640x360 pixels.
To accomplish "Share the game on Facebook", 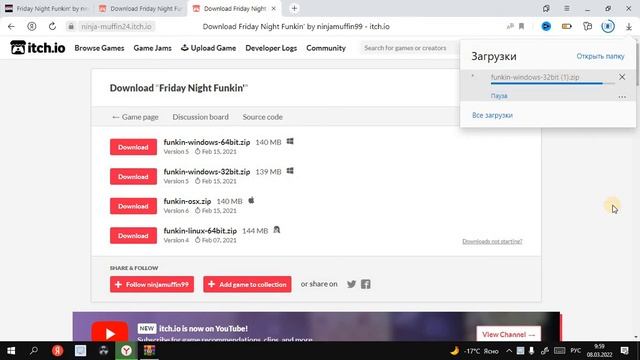I will [366, 284].
